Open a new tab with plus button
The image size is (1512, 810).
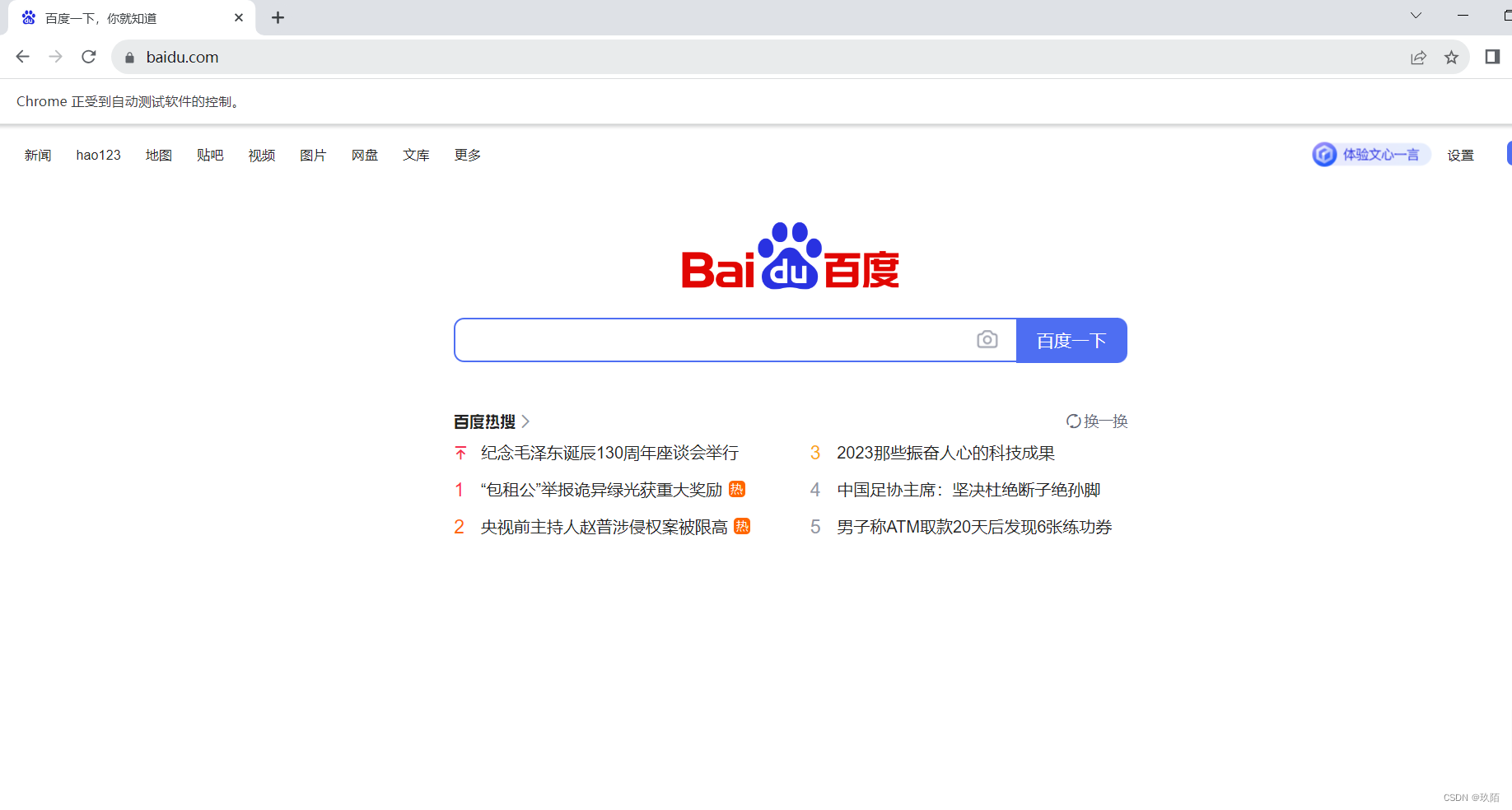coord(278,17)
